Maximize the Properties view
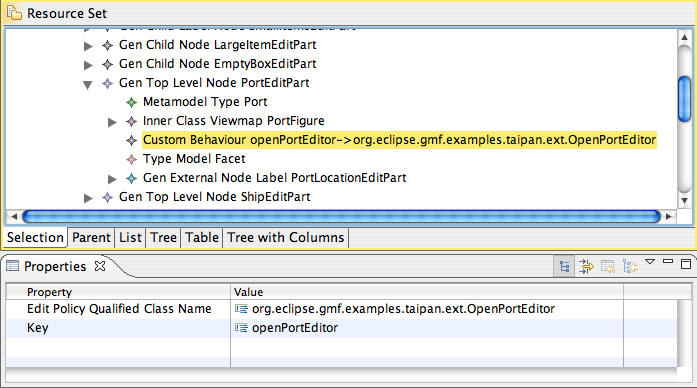 [686, 264]
